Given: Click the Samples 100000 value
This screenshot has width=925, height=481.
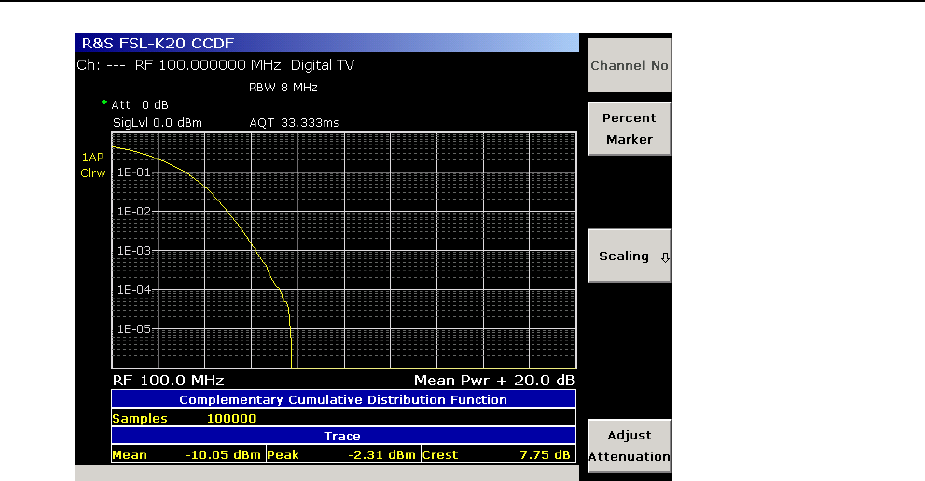Looking at the screenshot, I should (231, 419).
